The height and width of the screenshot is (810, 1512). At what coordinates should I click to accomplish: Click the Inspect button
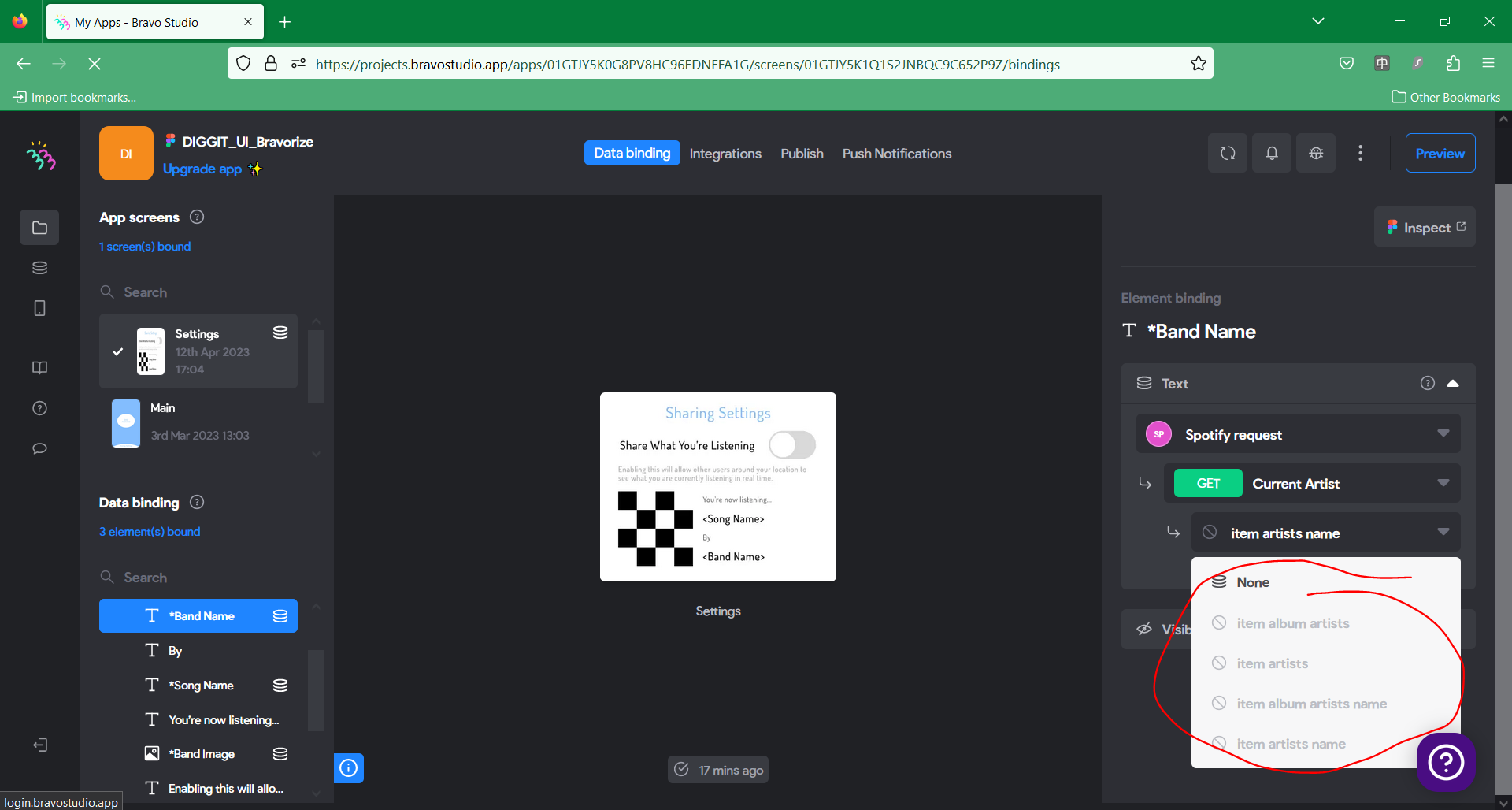pyautogui.click(x=1425, y=227)
